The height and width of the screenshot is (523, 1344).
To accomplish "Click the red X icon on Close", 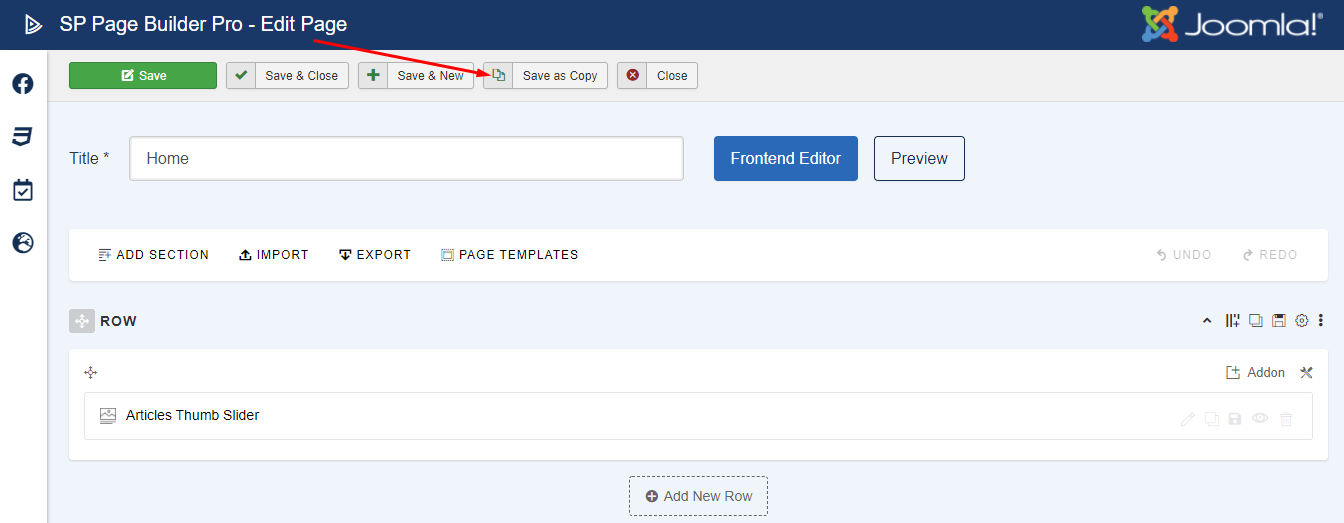I will click(632, 75).
